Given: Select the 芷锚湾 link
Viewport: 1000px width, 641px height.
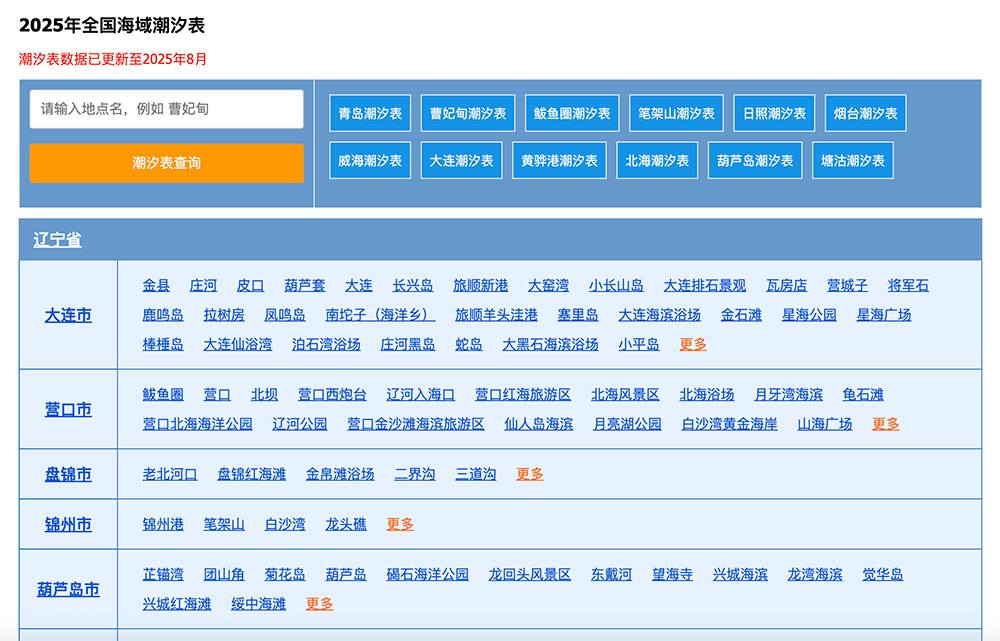Looking at the screenshot, I should coord(163,574).
